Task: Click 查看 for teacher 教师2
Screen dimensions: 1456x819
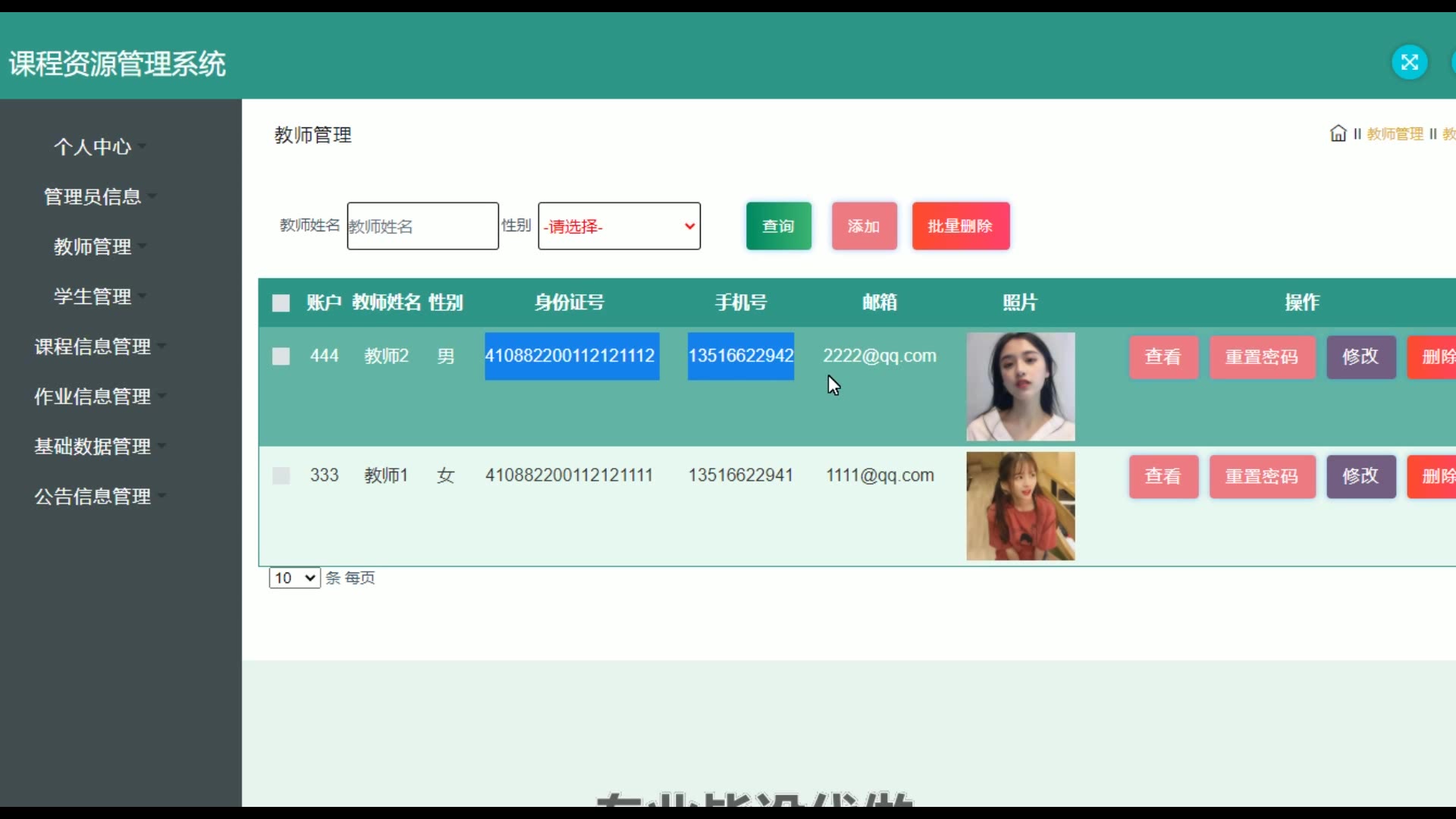Action: tap(1163, 356)
